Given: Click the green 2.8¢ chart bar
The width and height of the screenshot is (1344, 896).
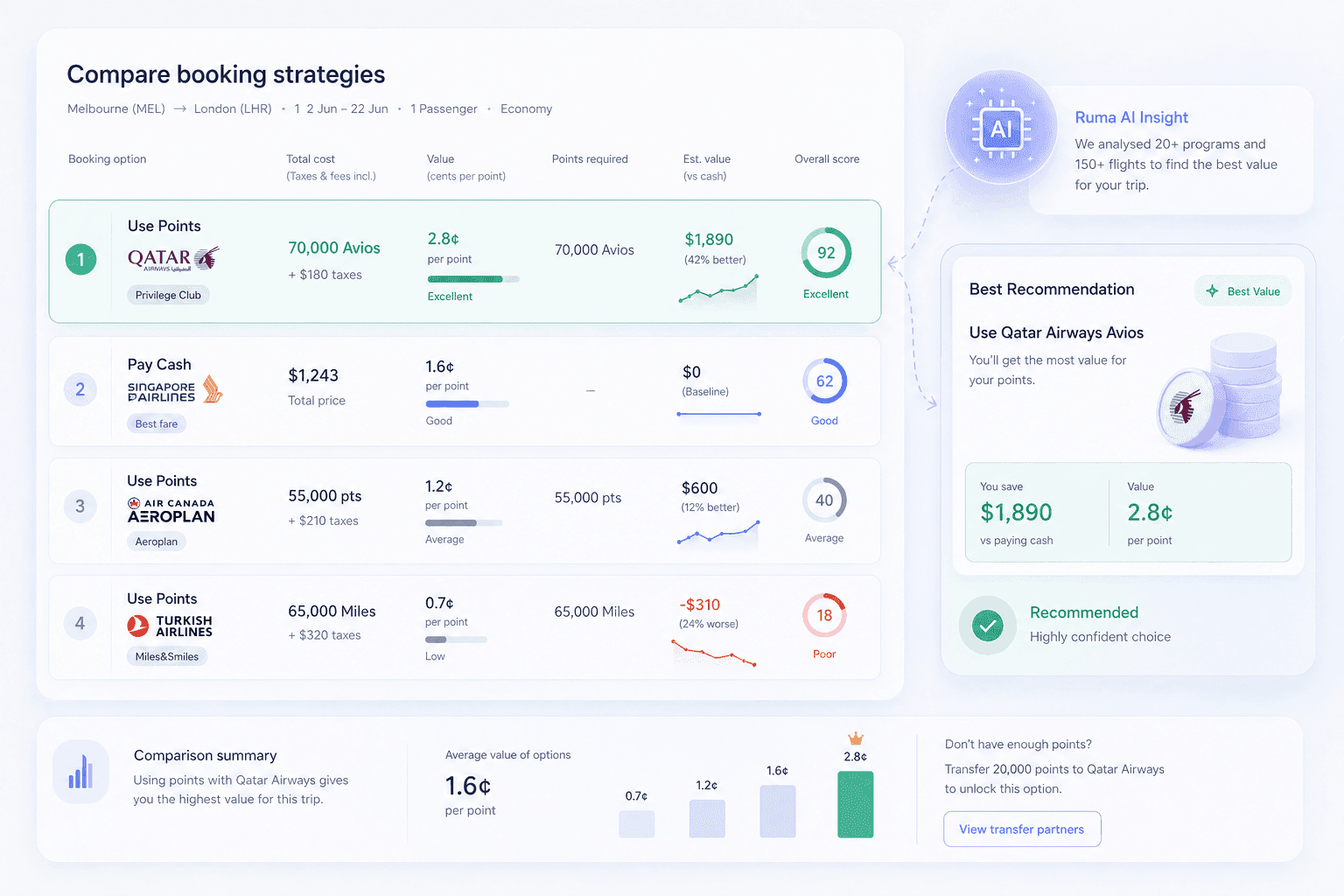Looking at the screenshot, I should pyautogui.click(x=856, y=805).
